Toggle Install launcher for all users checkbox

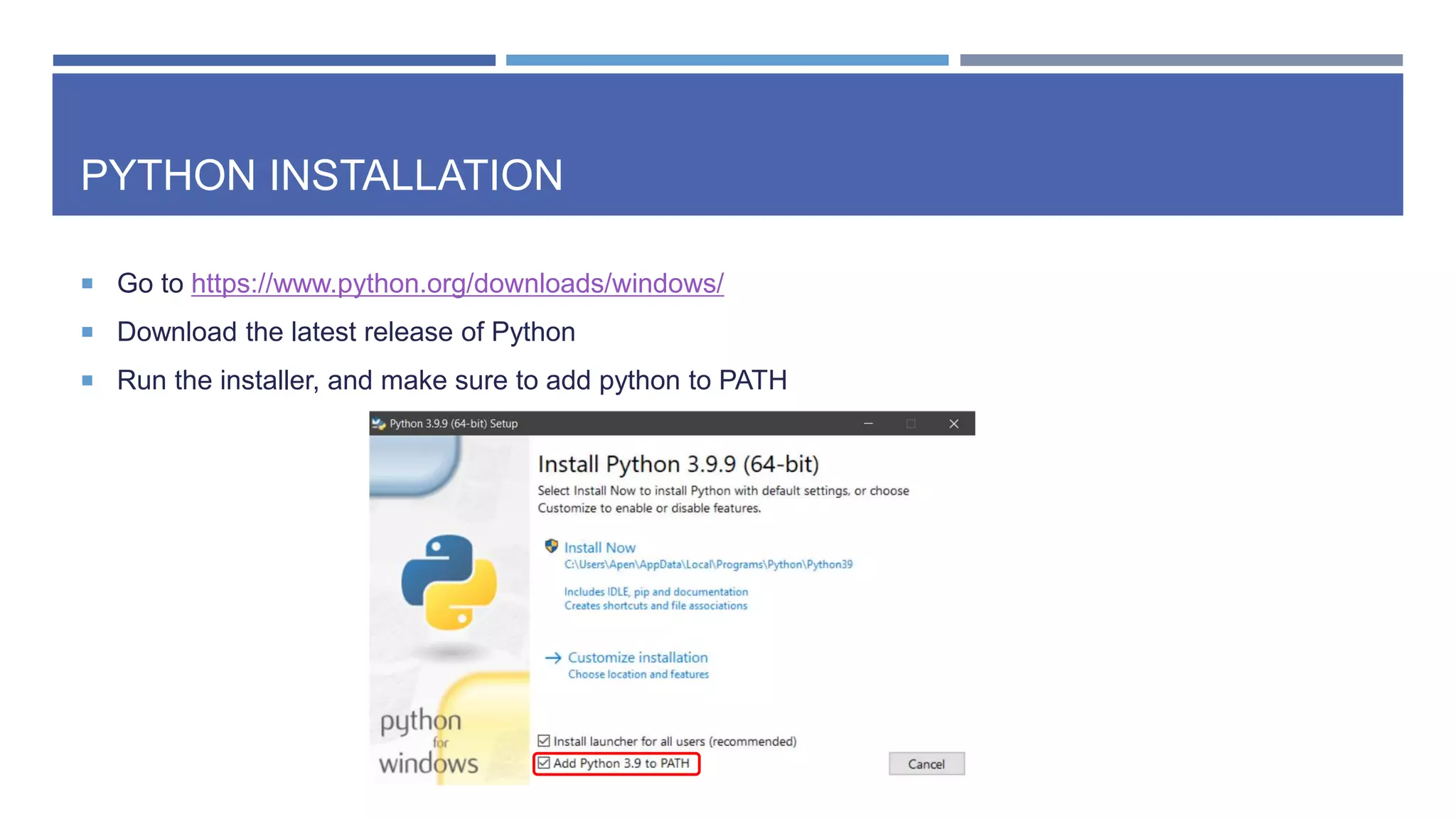544,741
